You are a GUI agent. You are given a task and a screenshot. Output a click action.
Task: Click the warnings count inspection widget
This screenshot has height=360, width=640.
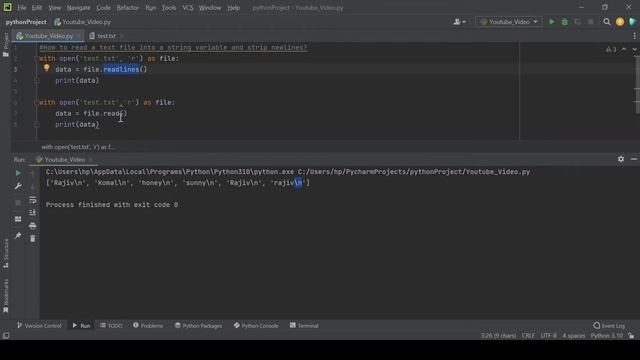tap(611, 49)
